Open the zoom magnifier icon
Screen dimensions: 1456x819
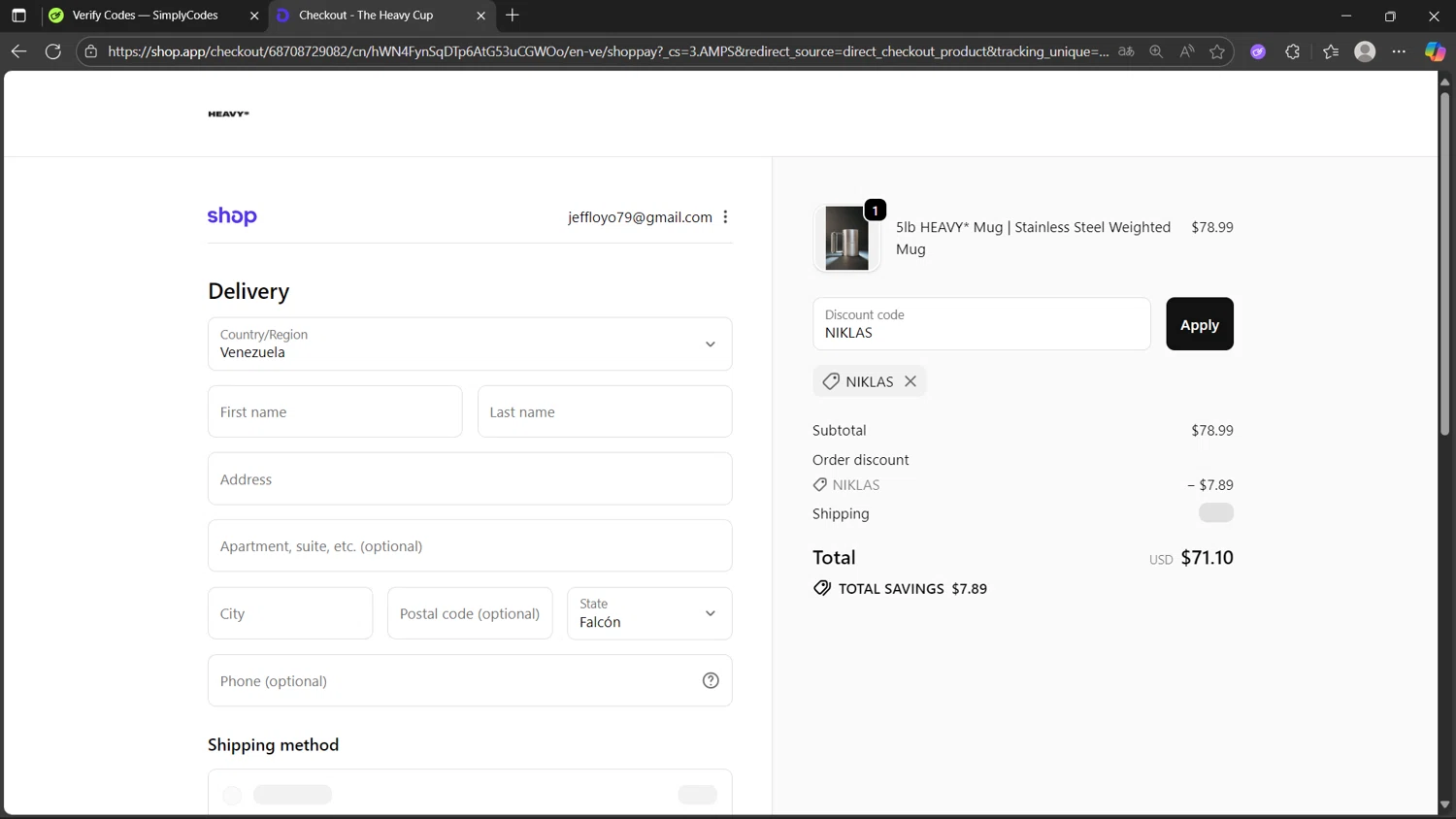[x=1156, y=51]
